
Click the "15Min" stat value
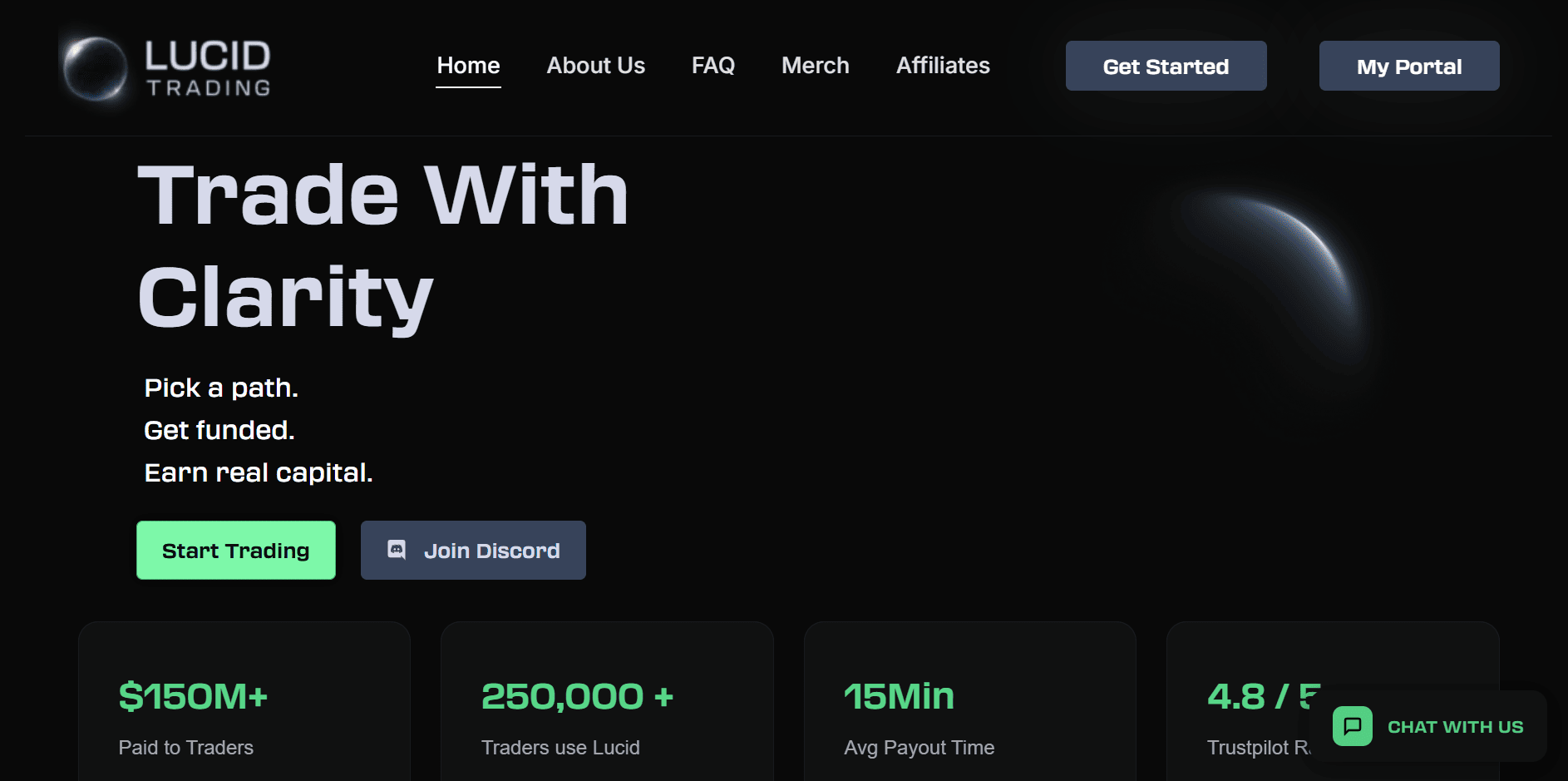(899, 696)
